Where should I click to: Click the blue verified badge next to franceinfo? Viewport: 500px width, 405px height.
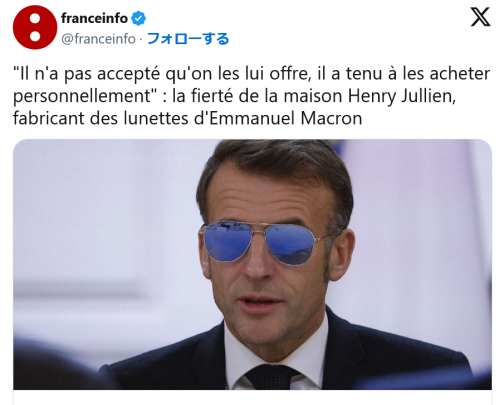pyautogui.click(x=138, y=18)
